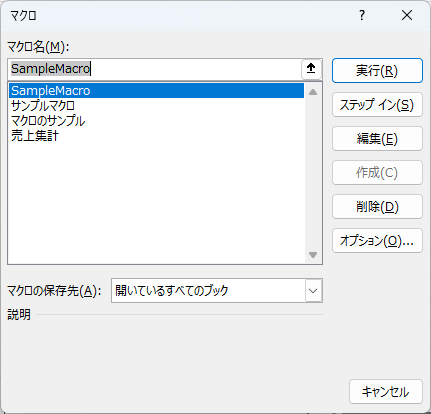
Task: Click the macro list scrollbar track
Action: point(313,173)
